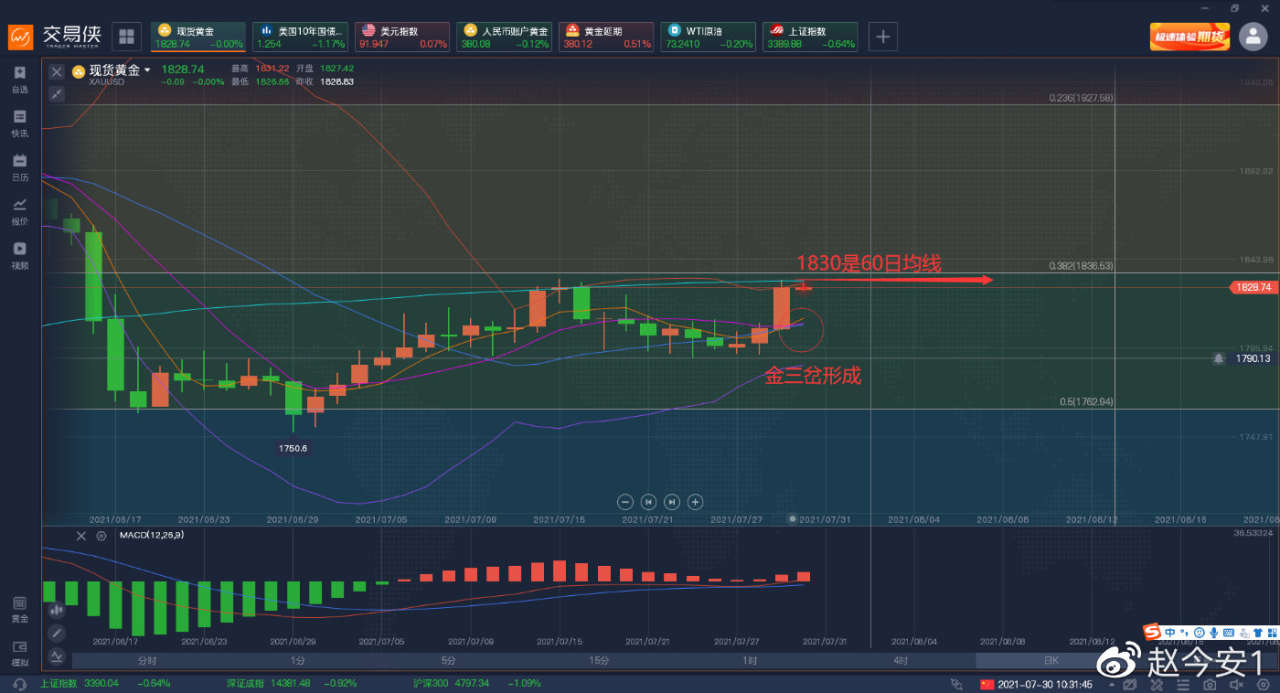
Task: Switch to the WTI原油 quote tab
Action: (707, 37)
